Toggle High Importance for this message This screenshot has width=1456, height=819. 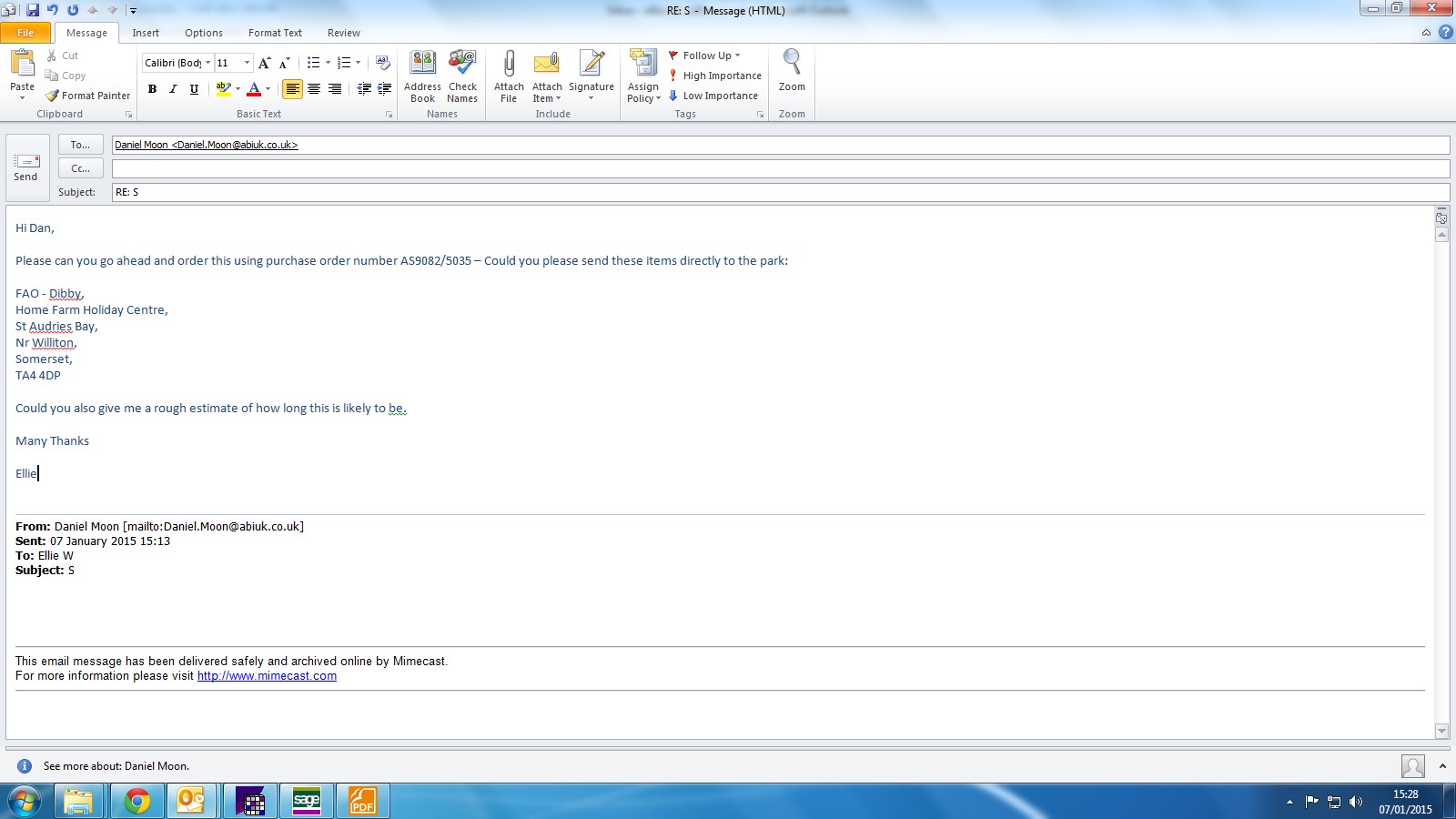pos(715,76)
